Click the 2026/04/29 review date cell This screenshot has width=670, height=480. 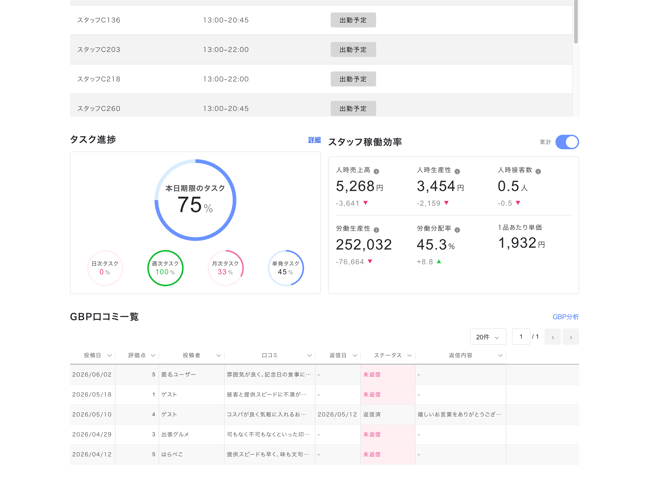92,434
